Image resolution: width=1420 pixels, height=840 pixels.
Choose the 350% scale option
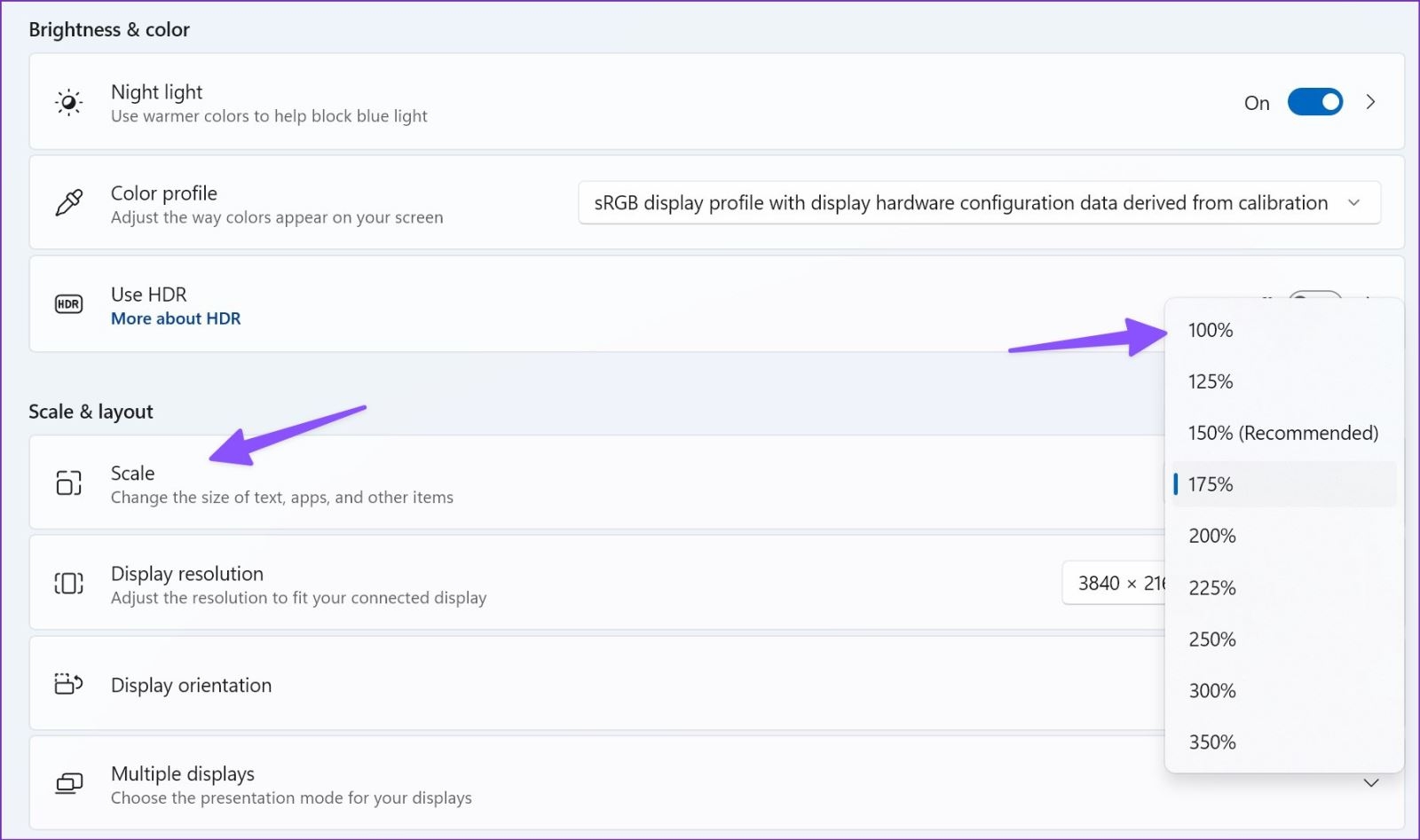click(x=1284, y=742)
